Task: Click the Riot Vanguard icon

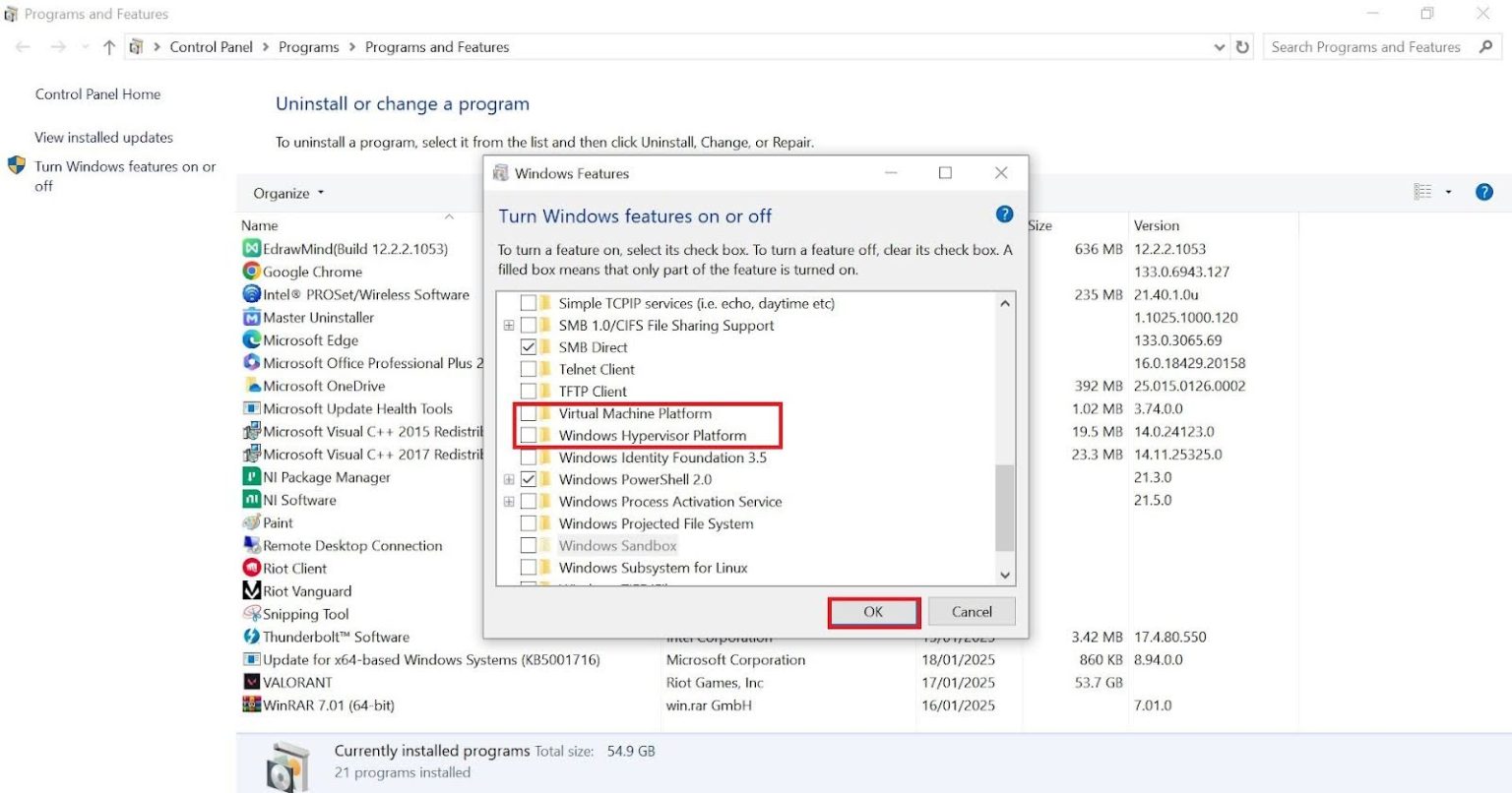Action: point(251,590)
